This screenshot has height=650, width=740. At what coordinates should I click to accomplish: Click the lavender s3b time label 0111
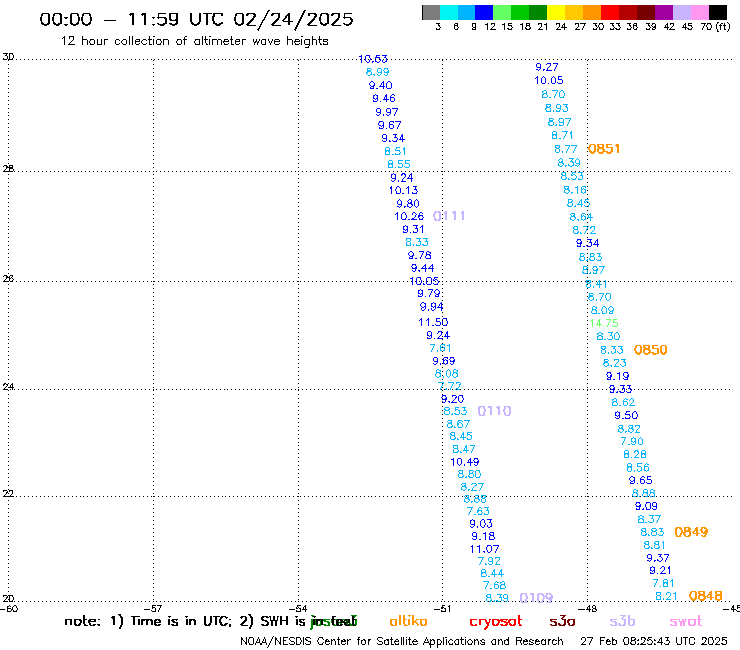[449, 216]
